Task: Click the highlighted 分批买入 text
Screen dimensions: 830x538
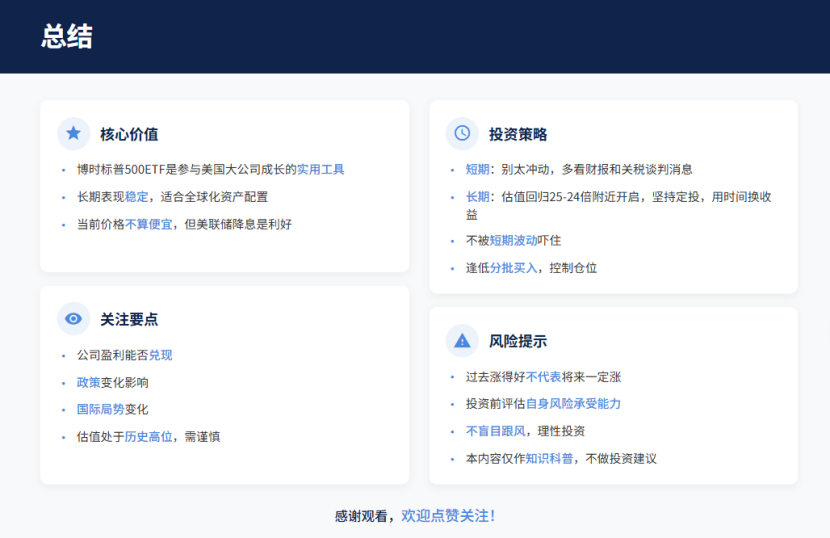Action: pos(514,268)
